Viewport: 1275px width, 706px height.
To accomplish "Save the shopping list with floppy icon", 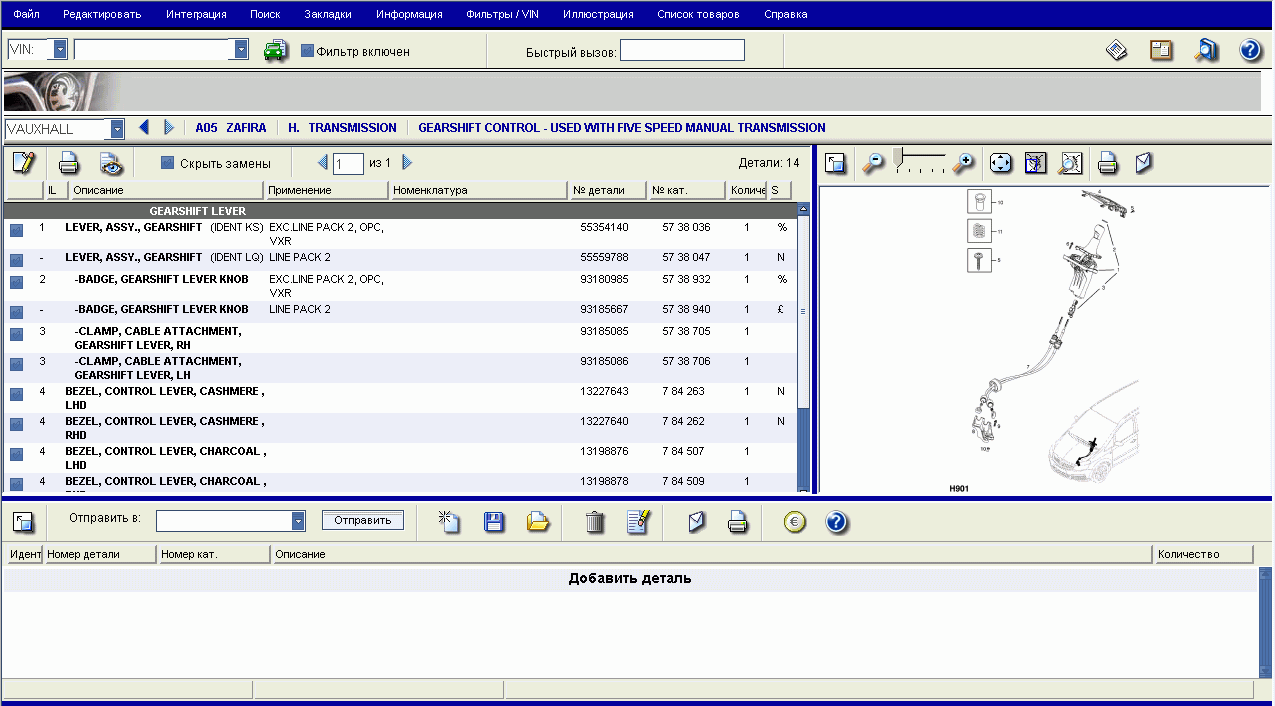I will coord(494,521).
